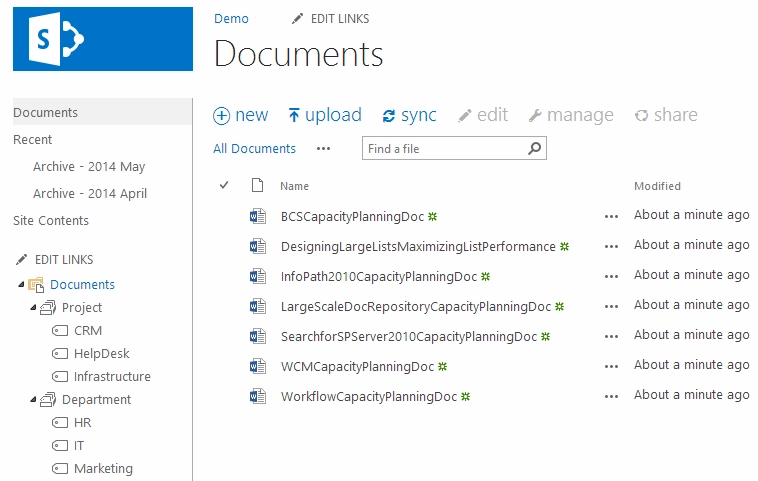Open the ellipsis menu for LargeScaleDocRepositoryCapacityPlanningDoc
Screen dimensions: 758x481
[612, 306]
